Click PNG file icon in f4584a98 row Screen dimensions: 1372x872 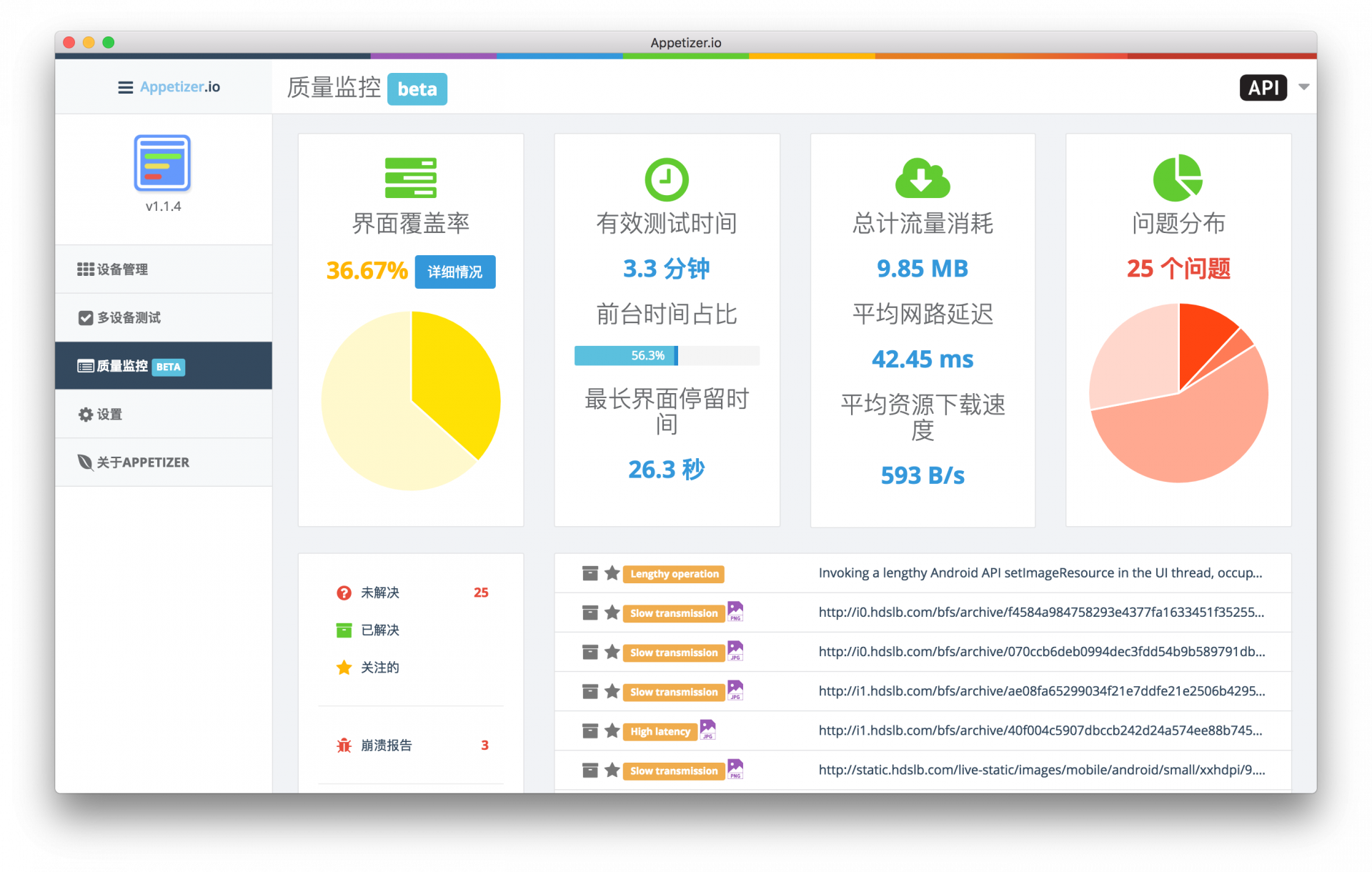coord(735,612)
